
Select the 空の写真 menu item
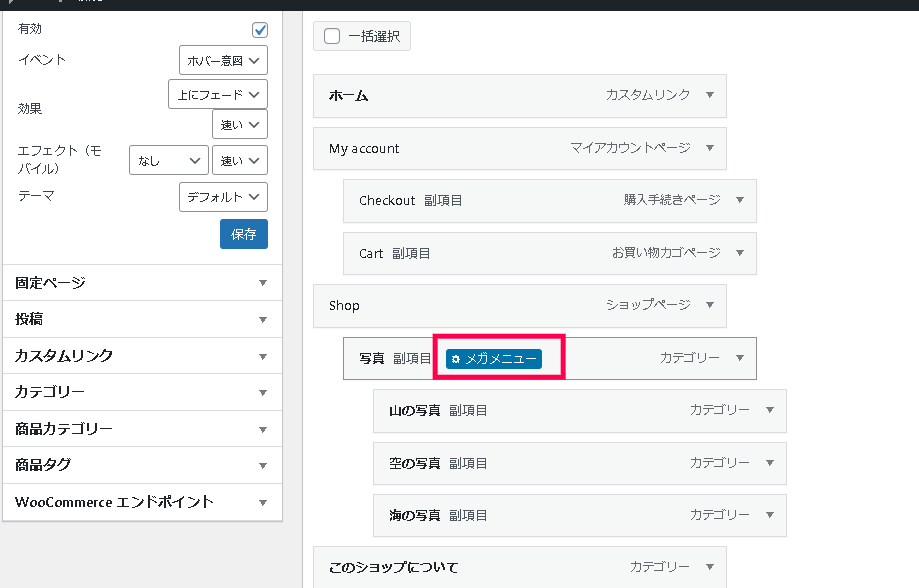coord(580,463)
